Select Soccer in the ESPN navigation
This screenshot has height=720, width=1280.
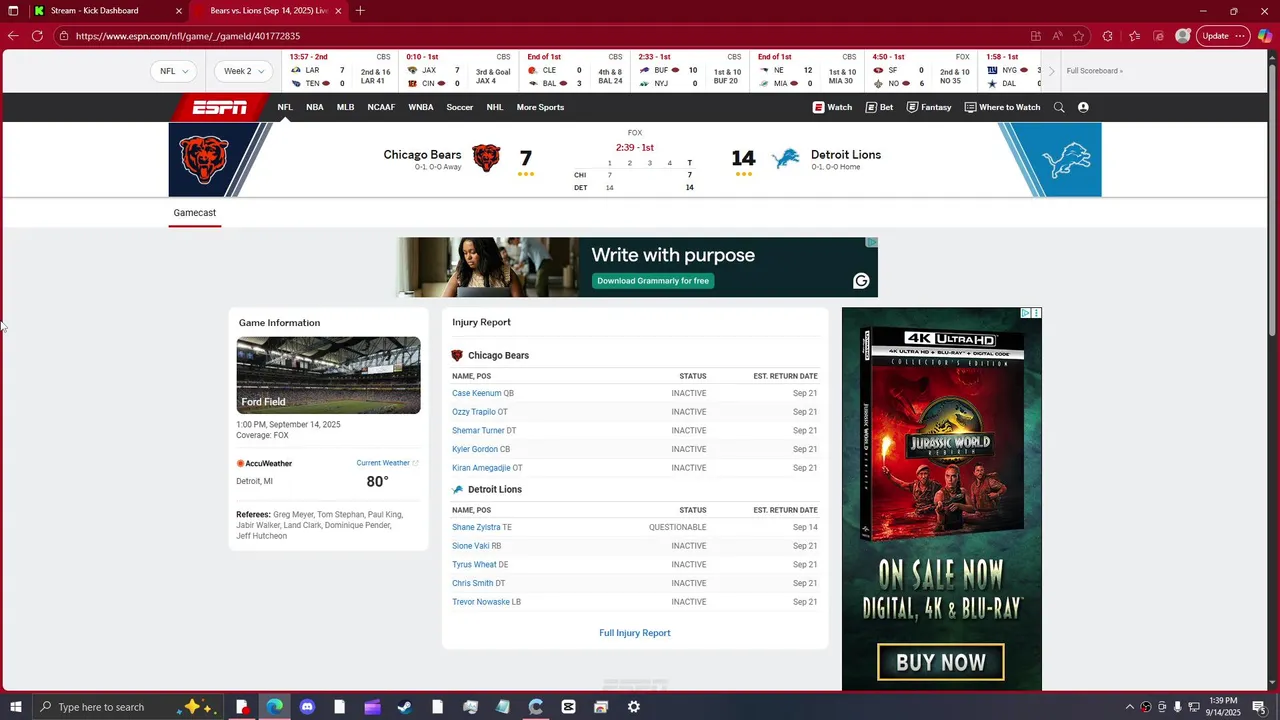coord(460,107)
